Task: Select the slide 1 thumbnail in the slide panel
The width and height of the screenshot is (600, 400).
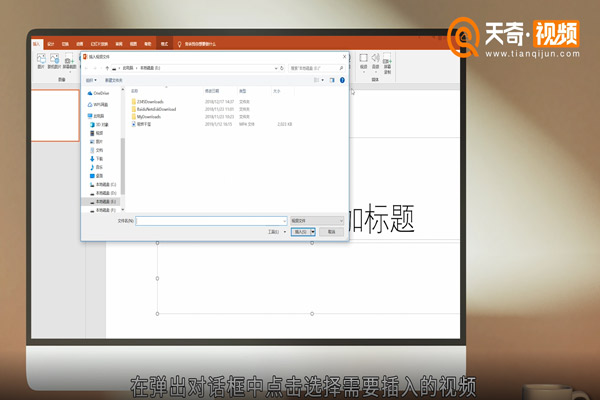Action: (x=55, y=116)
